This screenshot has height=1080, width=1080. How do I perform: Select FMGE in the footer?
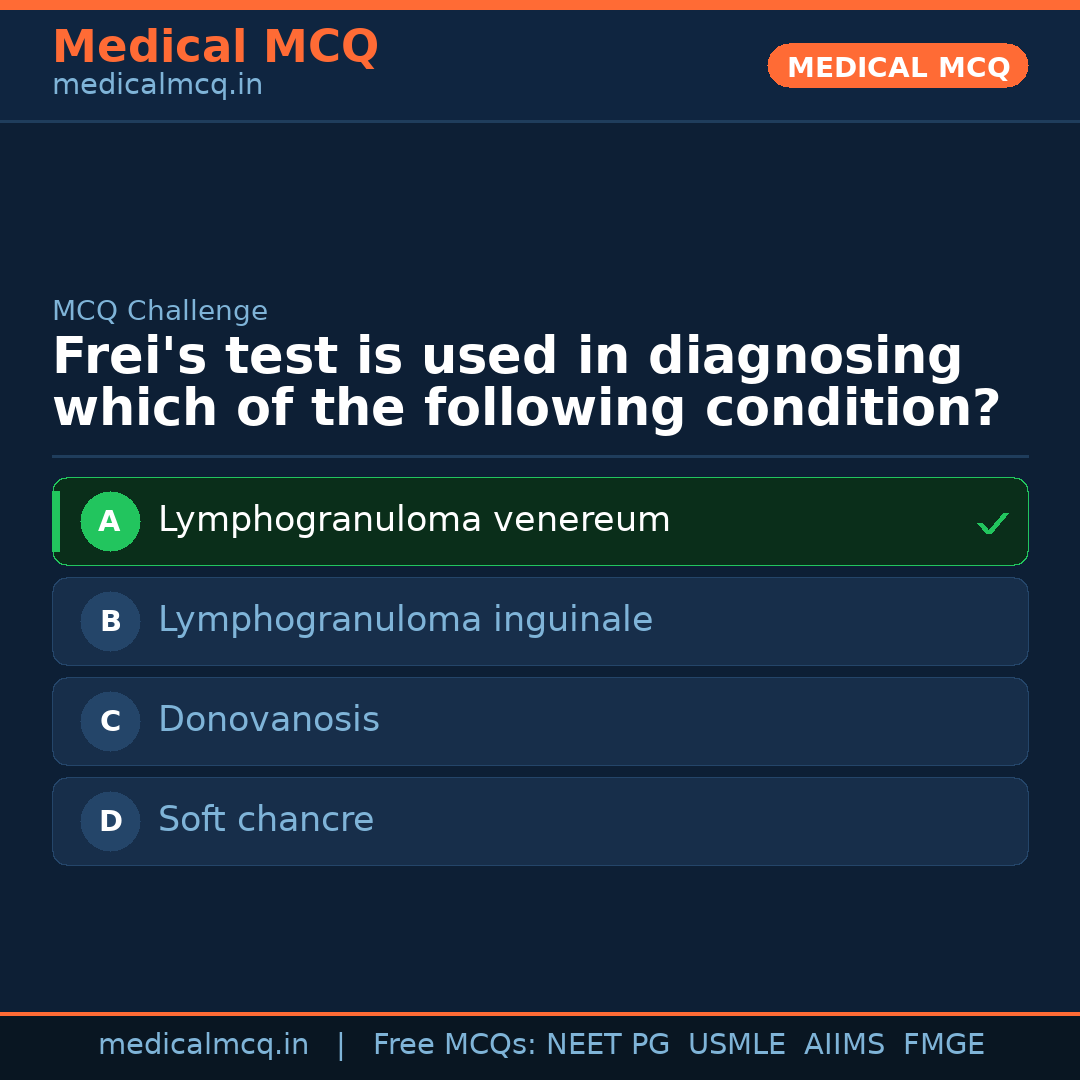coord(944,1045)
